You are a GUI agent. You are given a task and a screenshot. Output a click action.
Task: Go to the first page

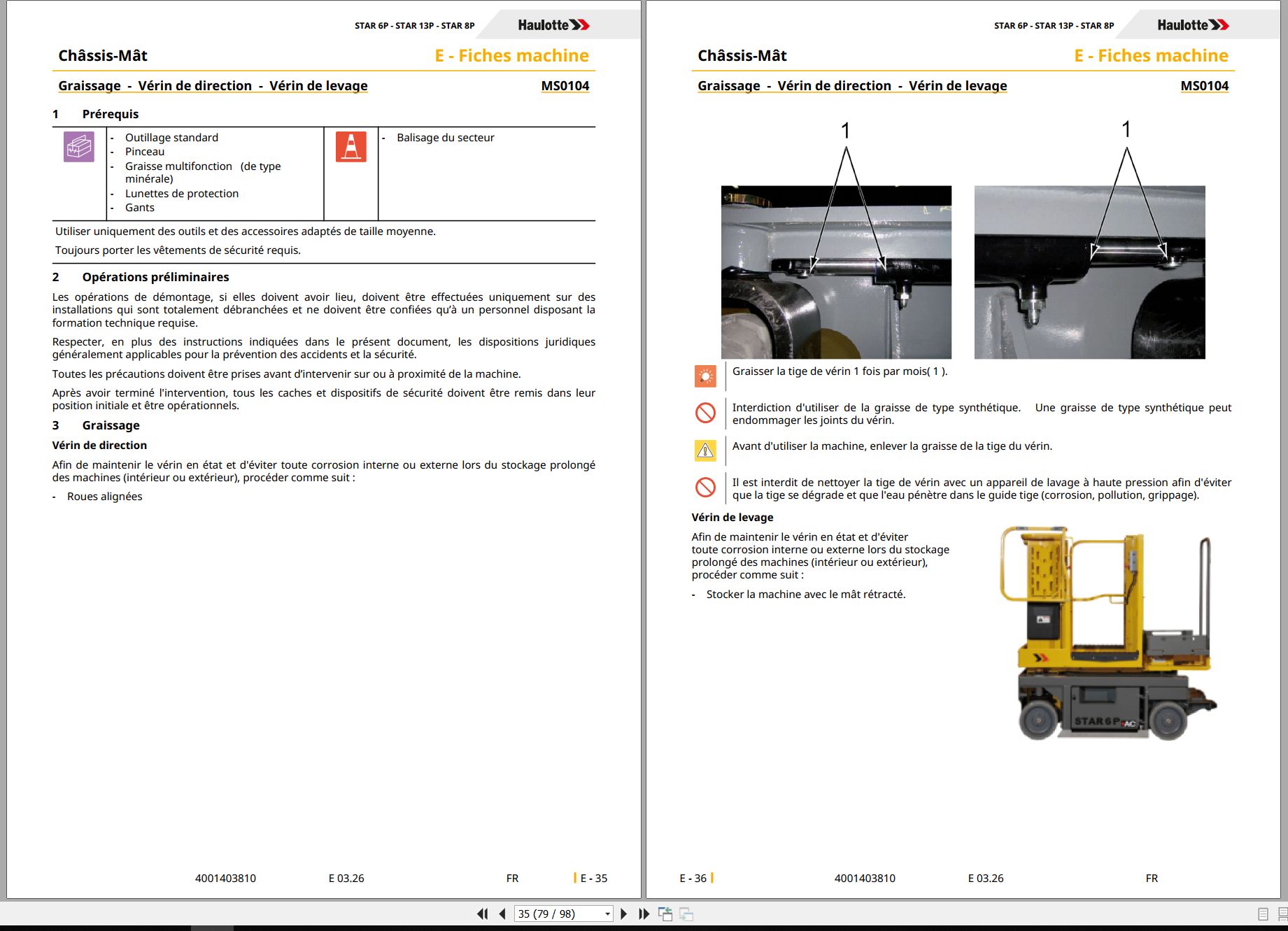pyautogui.click(x=482, y=914)
